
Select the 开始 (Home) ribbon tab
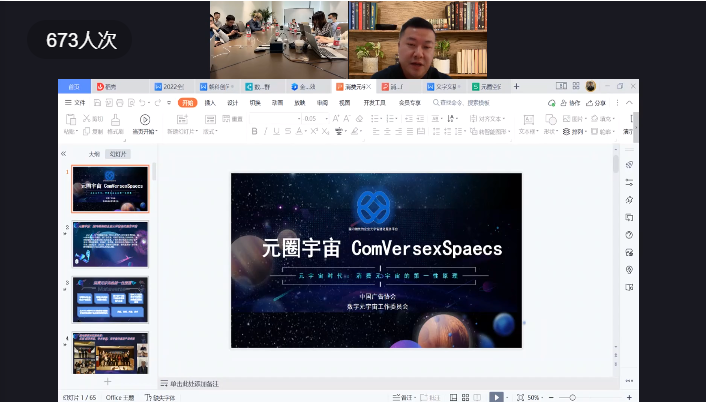point(187,103)
